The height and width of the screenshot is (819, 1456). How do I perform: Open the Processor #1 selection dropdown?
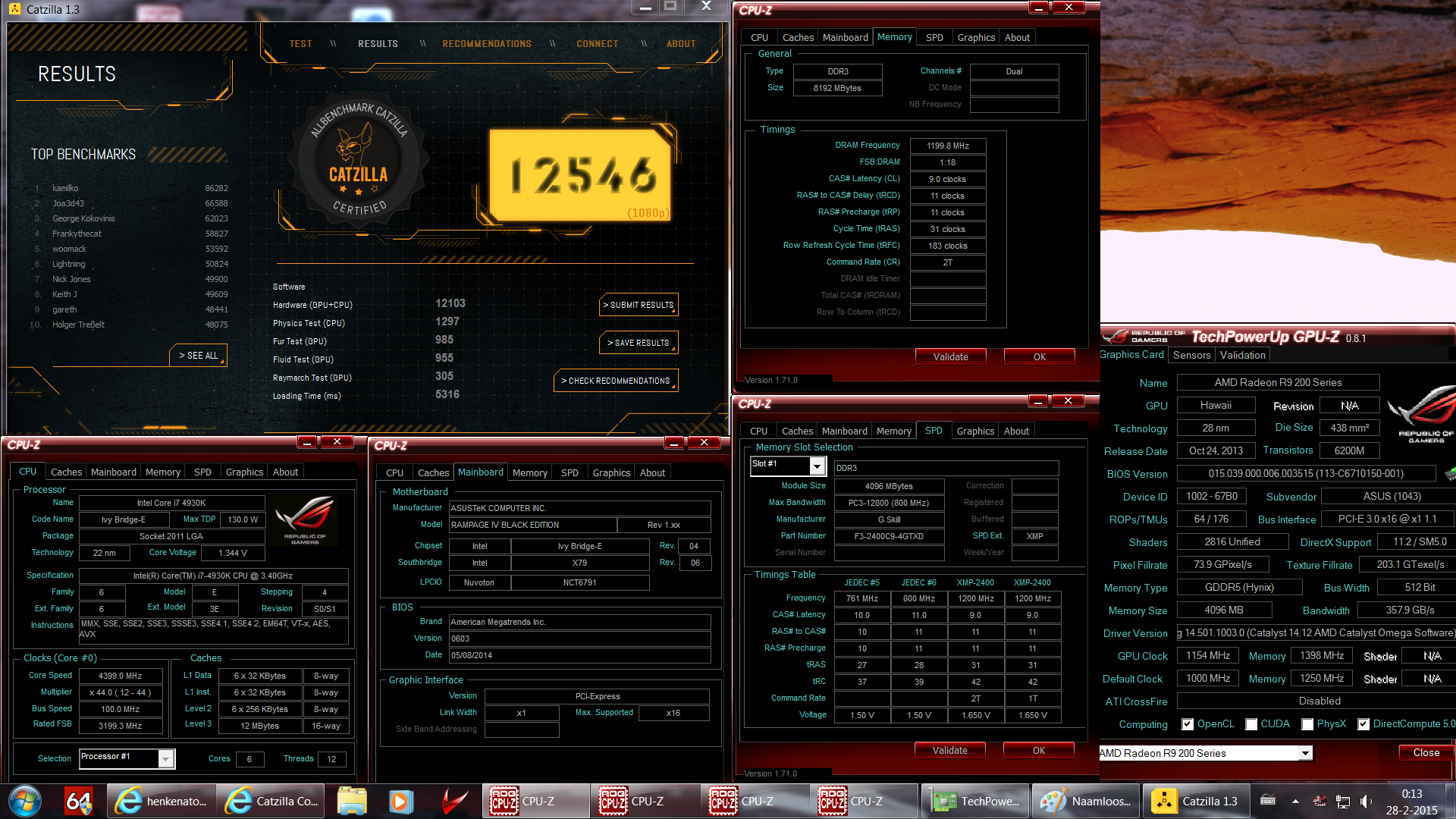[166, 758]
